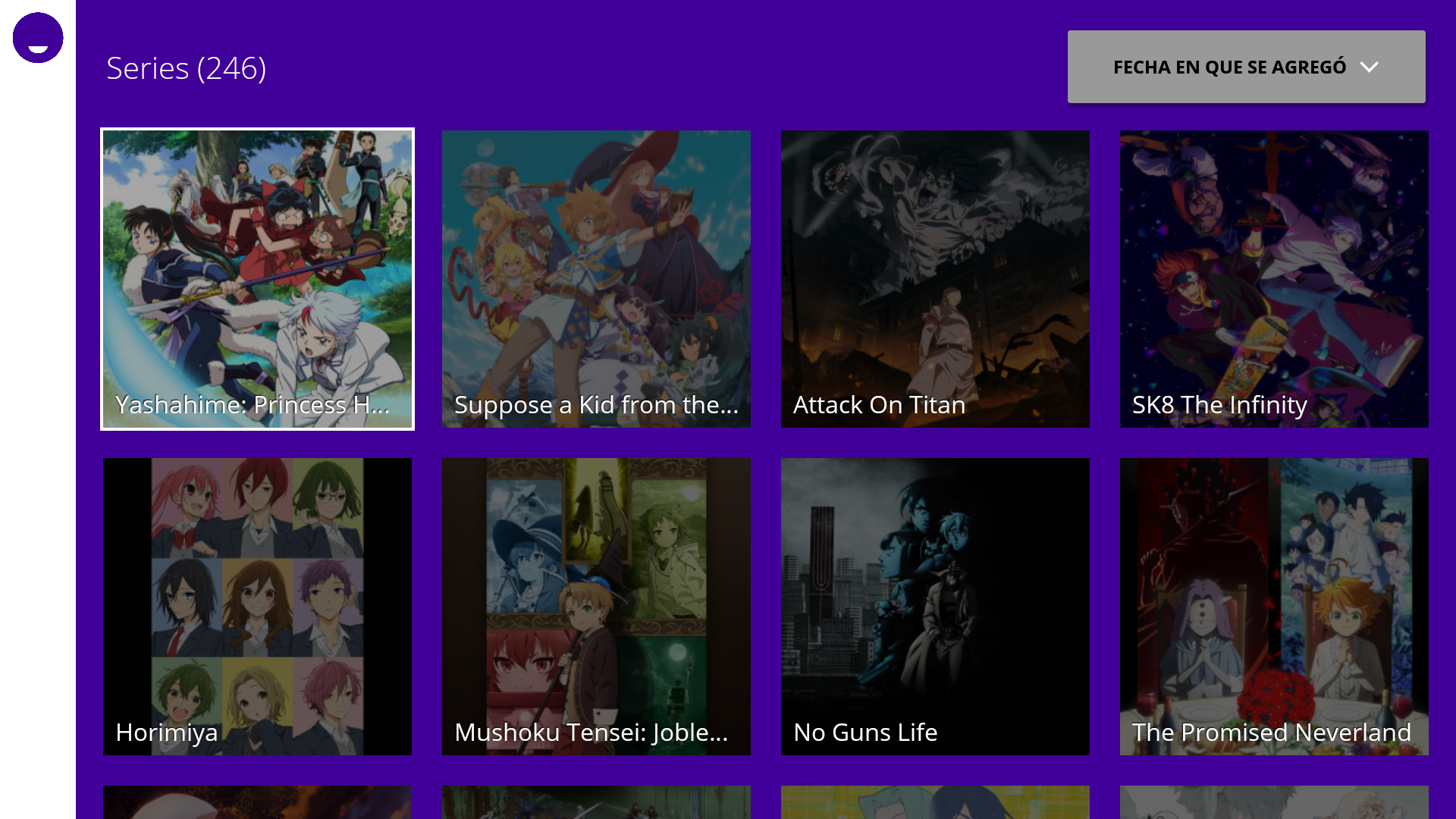The width and height of the screenshot is (1456, 819).
Task: Open the partially visible tile below Promised Neverland
Action: tap(1274, 802)
